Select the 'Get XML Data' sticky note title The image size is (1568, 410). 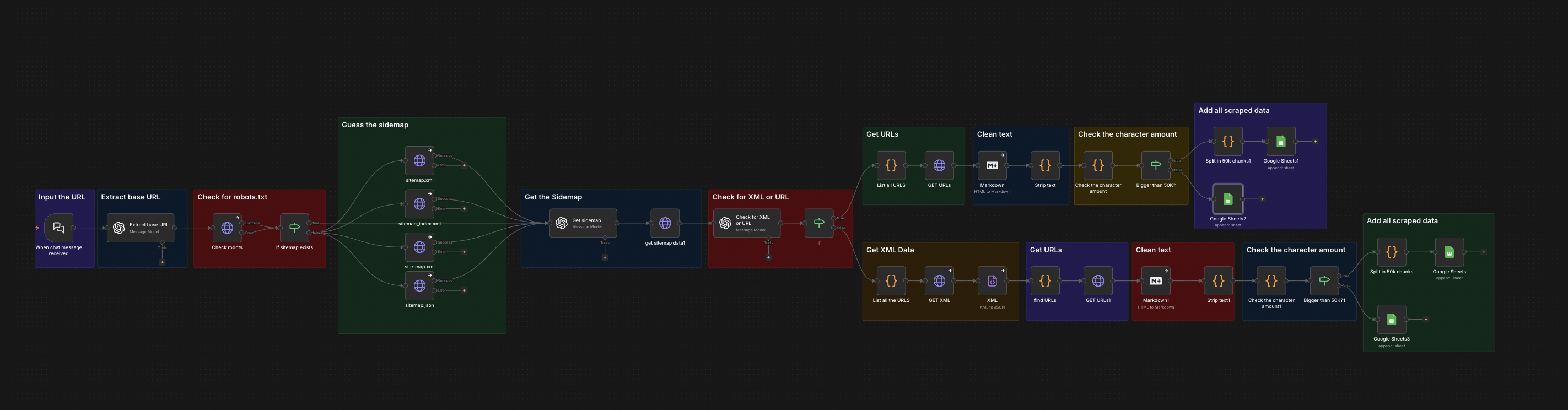(x=890, y=250)
